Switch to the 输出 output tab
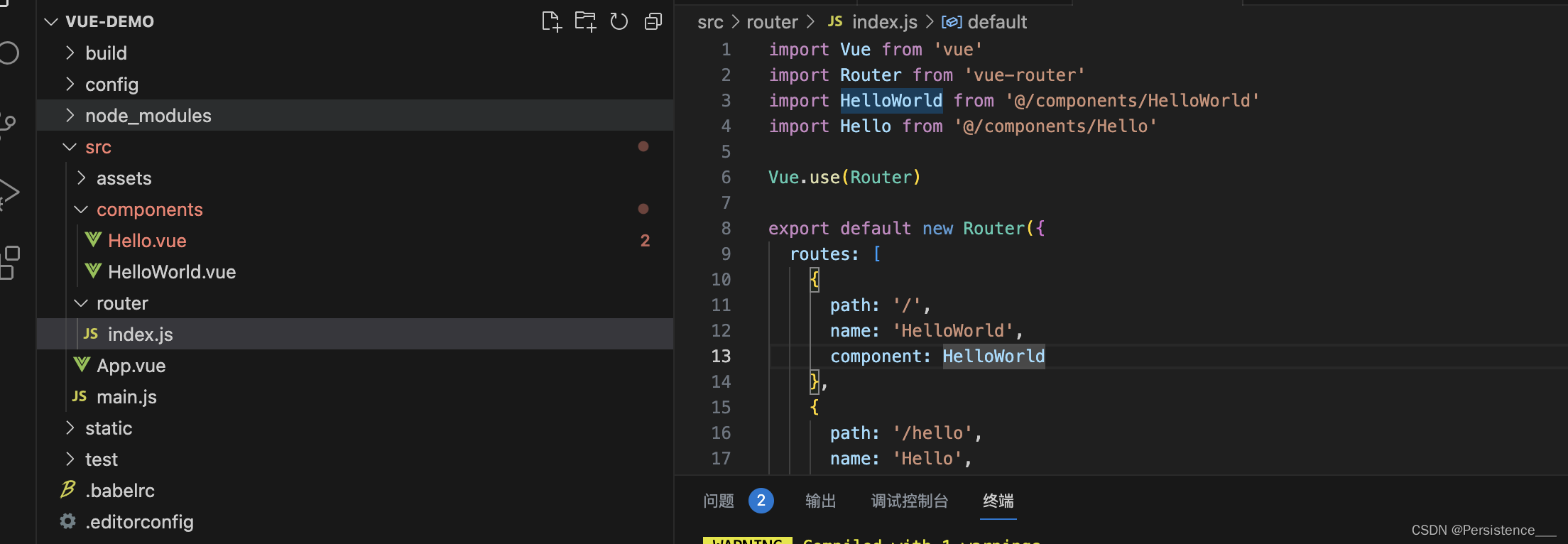This screenshot has width=1568, height=544. pyautogui.click(x=820, y=501)
